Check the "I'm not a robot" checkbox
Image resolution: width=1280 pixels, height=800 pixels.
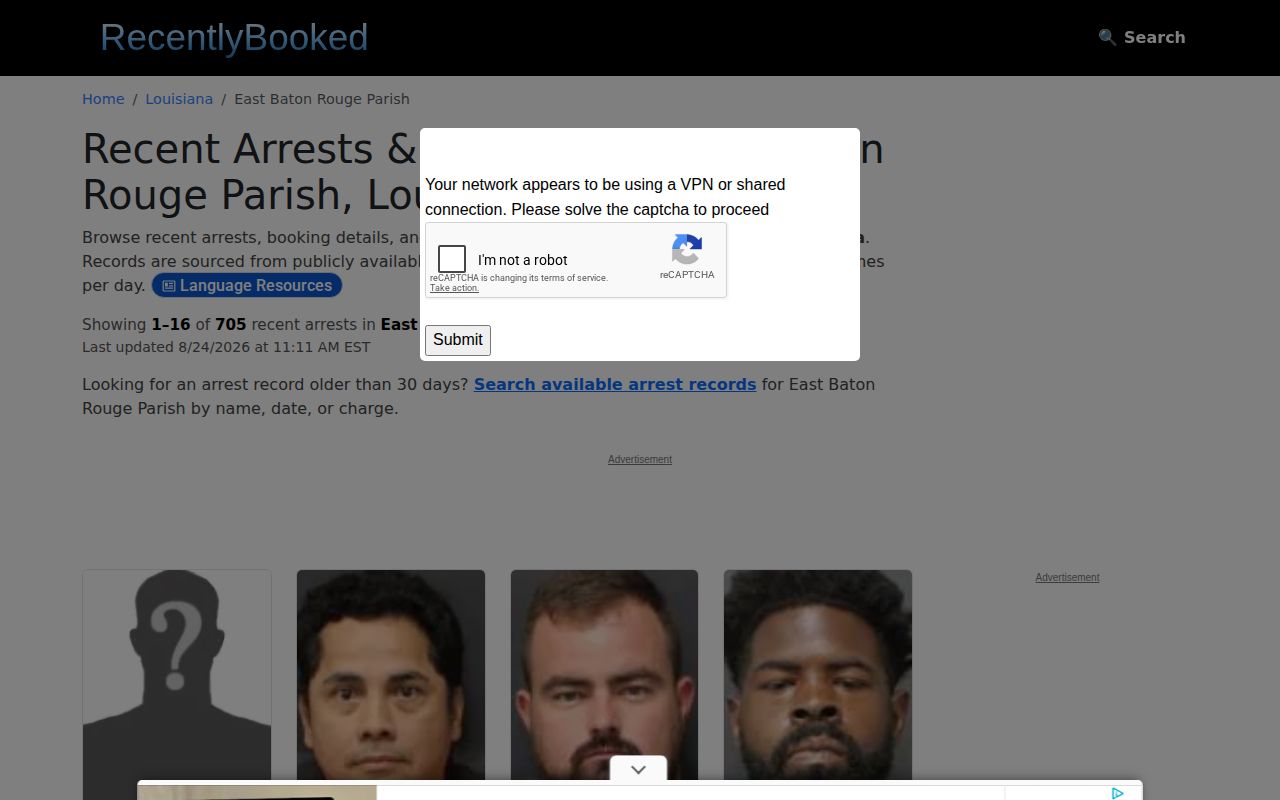click(452, 259)
